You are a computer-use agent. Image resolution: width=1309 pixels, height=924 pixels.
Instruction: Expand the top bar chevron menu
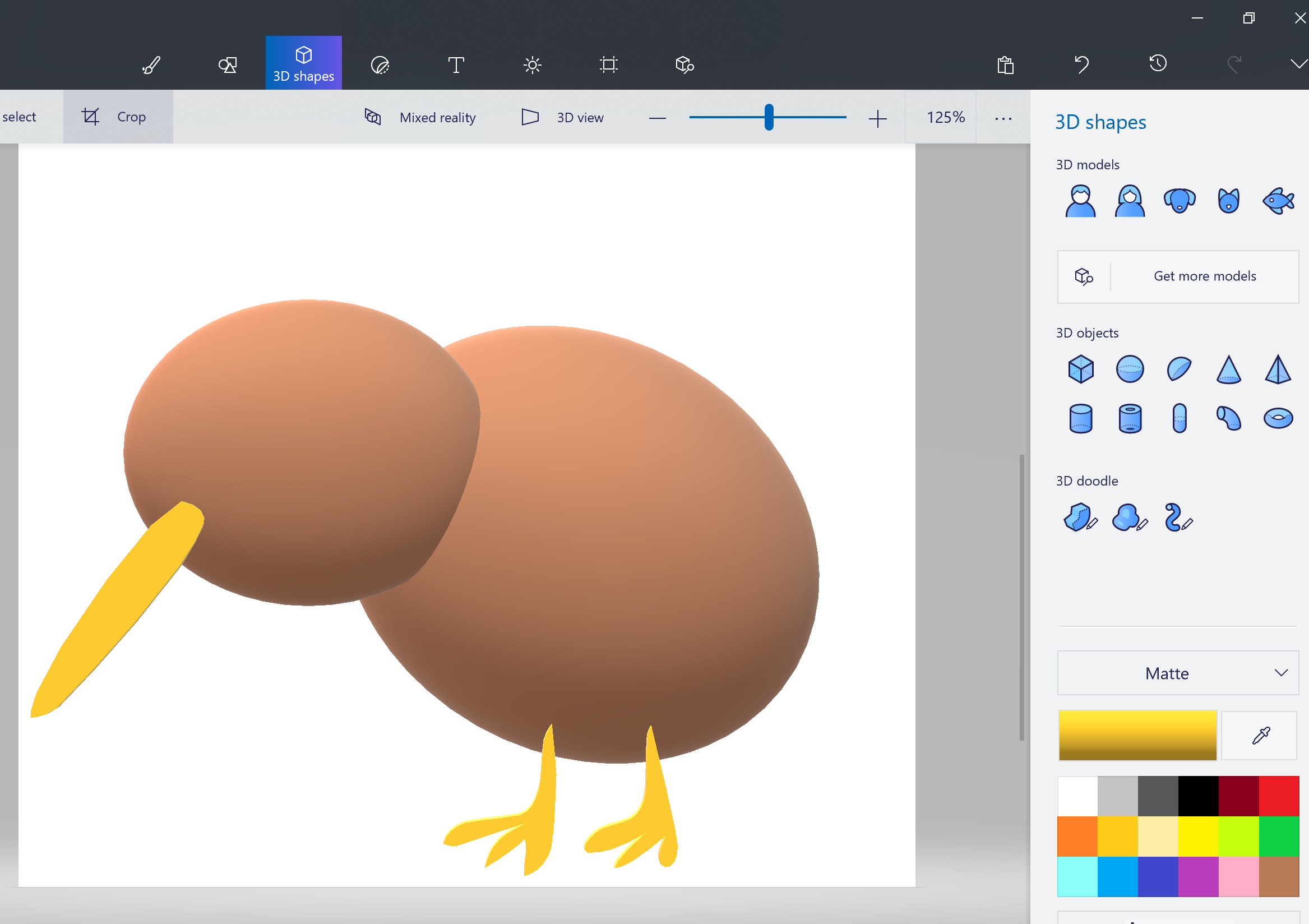(1298, 64)
